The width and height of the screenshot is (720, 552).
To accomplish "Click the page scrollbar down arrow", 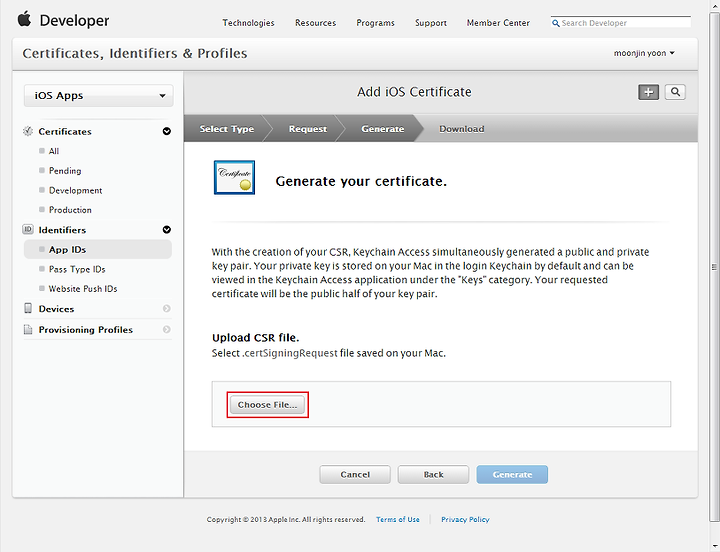I will 714,546.
